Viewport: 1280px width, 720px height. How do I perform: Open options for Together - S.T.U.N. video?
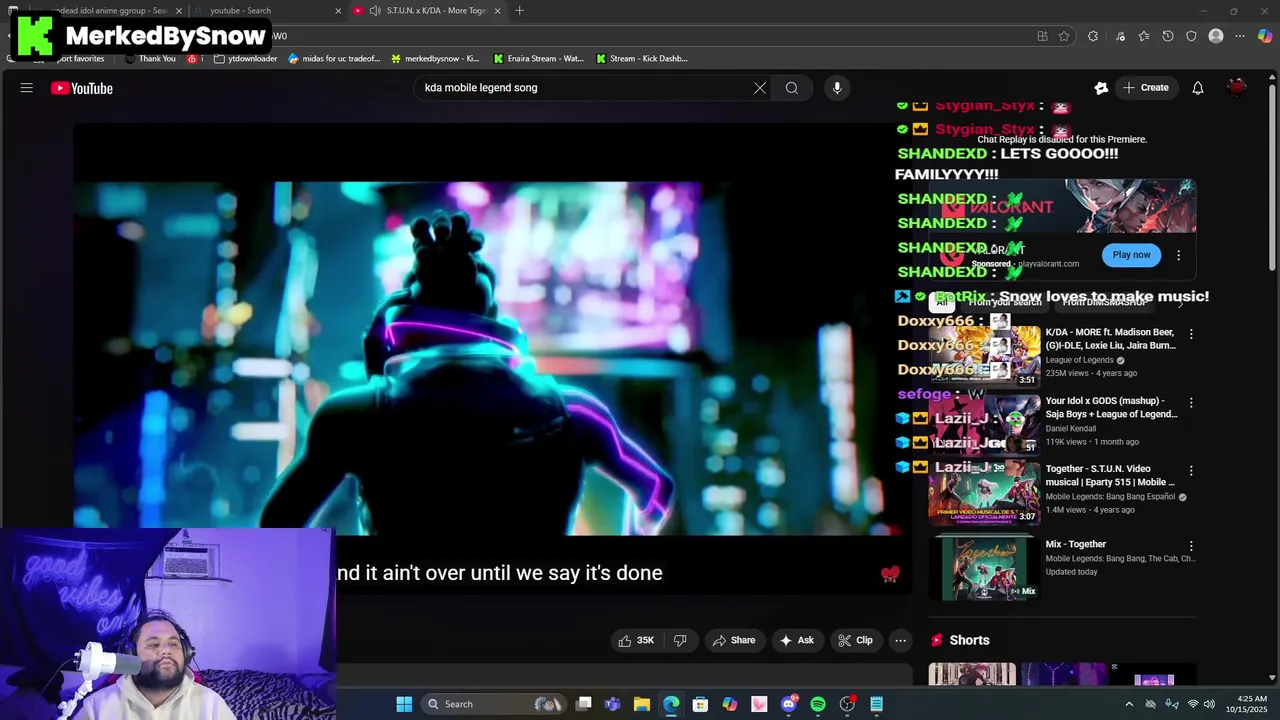coord(1190,470)
